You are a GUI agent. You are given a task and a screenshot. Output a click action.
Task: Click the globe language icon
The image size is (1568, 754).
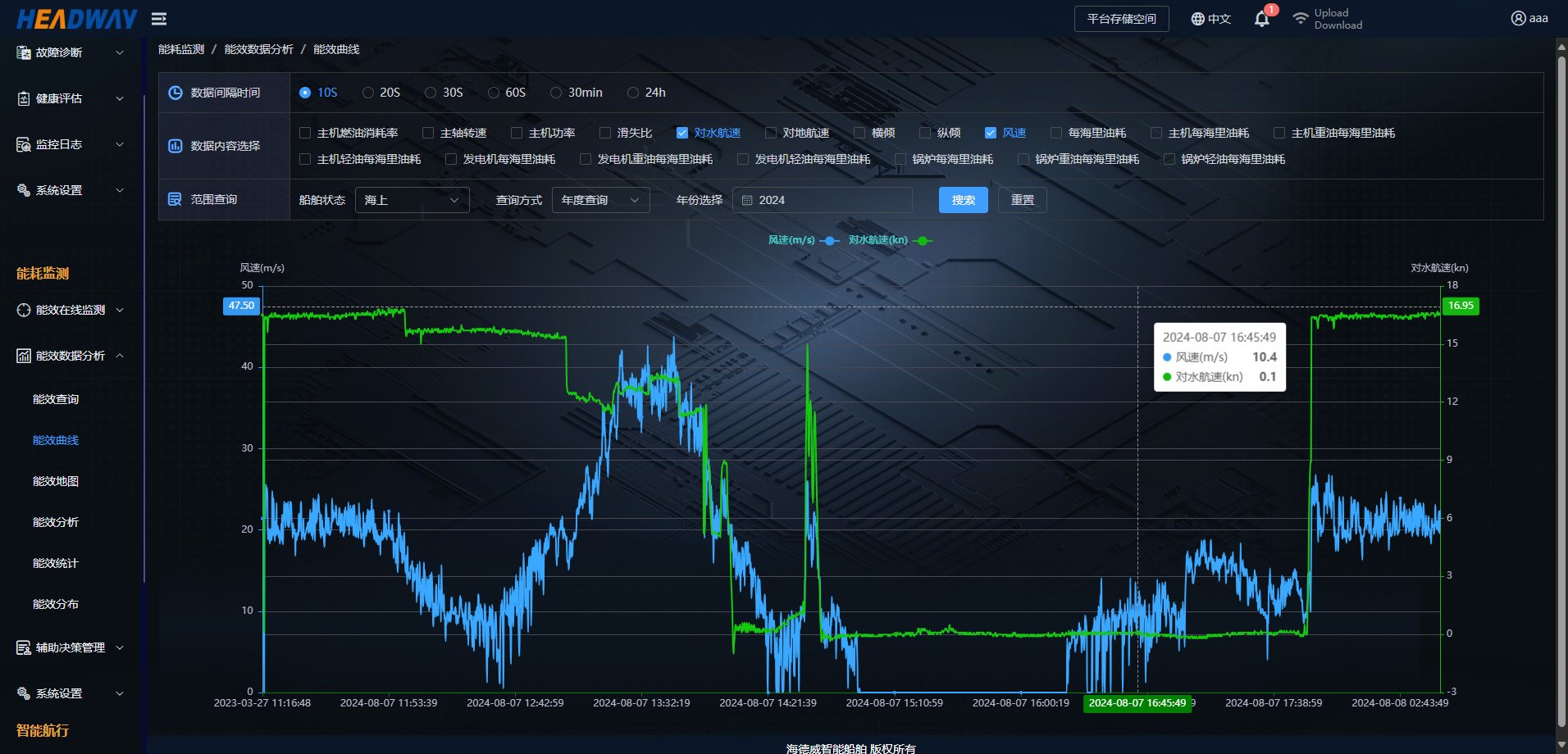(1197, 19)
